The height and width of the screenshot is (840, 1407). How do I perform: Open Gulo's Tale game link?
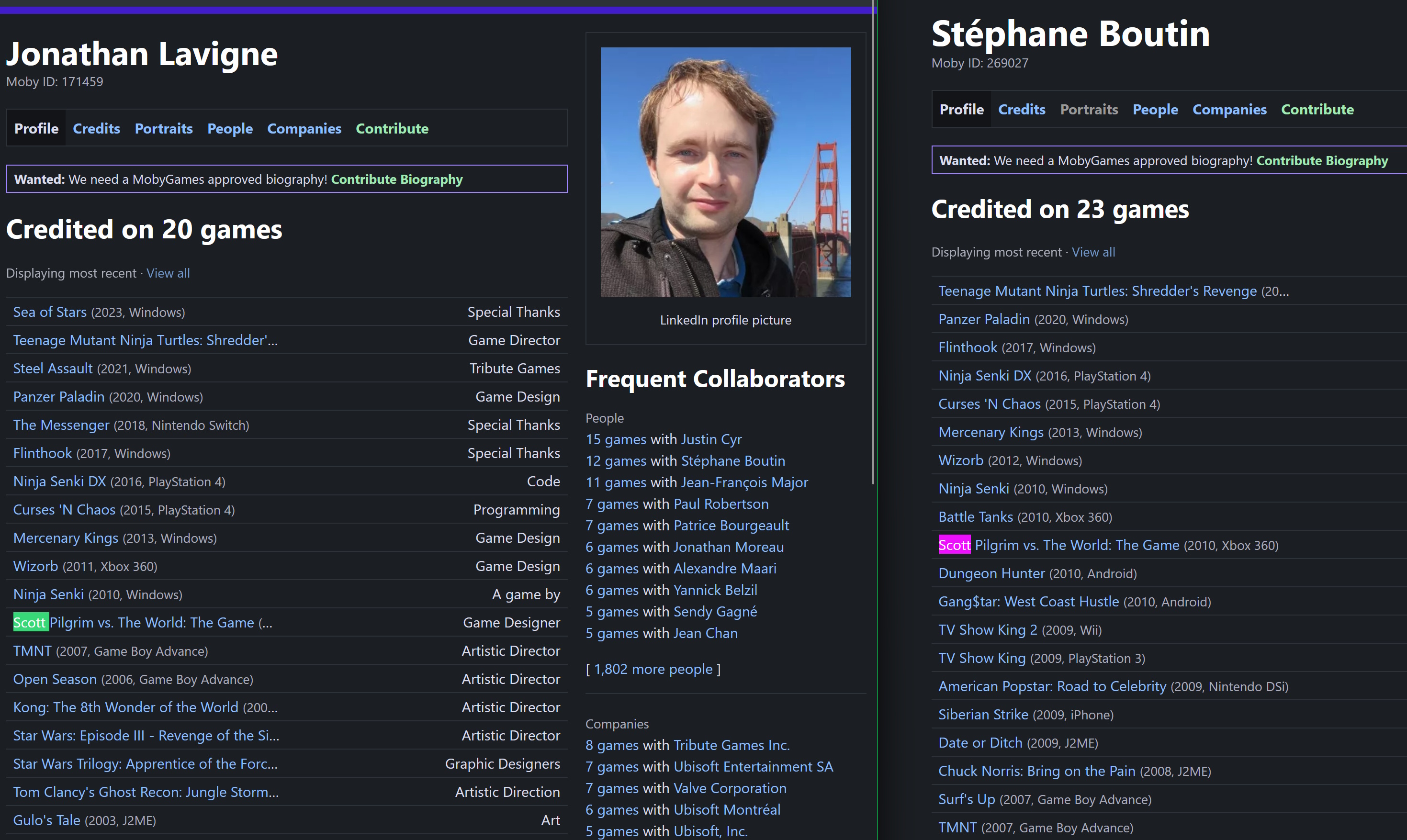pos(46,820)
